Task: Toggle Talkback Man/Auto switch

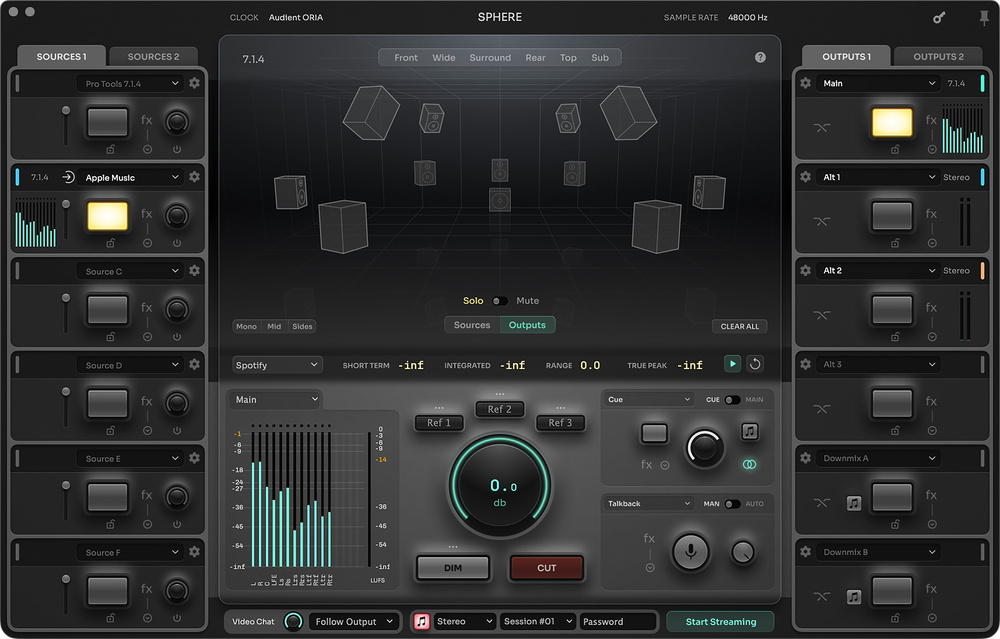Action: point(732,504)
